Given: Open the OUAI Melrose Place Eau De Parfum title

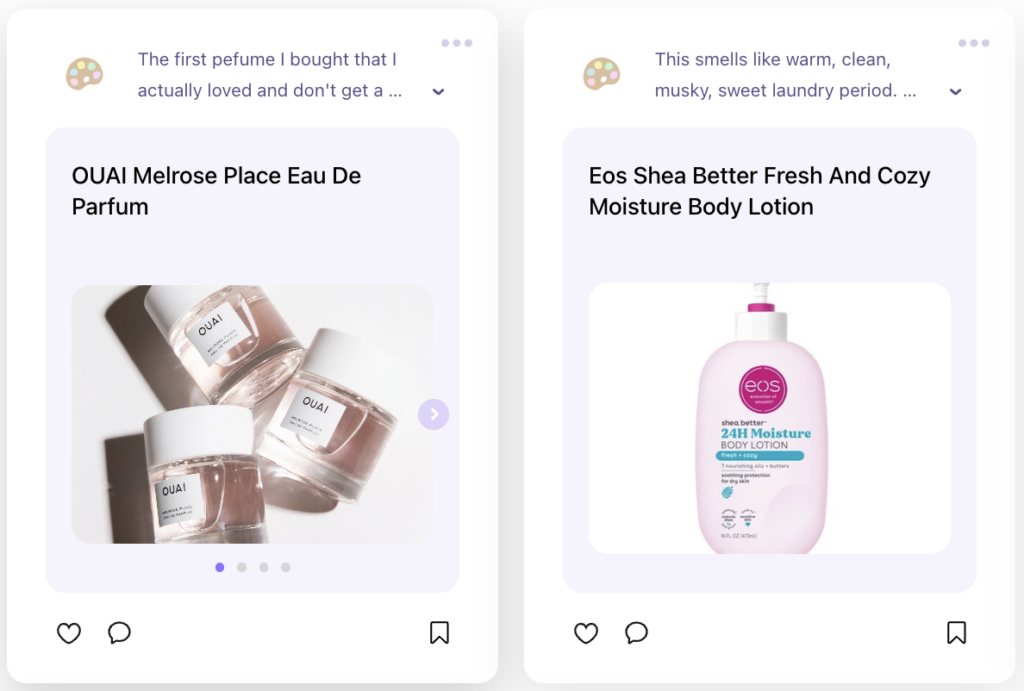Looking at the screenshot, I should click(216, 191).
